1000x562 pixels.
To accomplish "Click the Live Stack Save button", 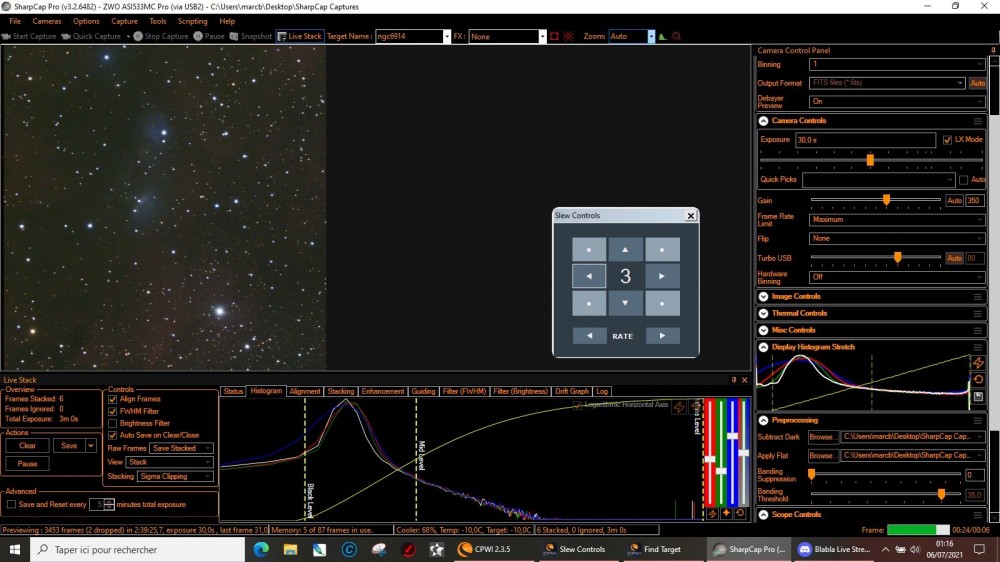I will coord(69,446).
